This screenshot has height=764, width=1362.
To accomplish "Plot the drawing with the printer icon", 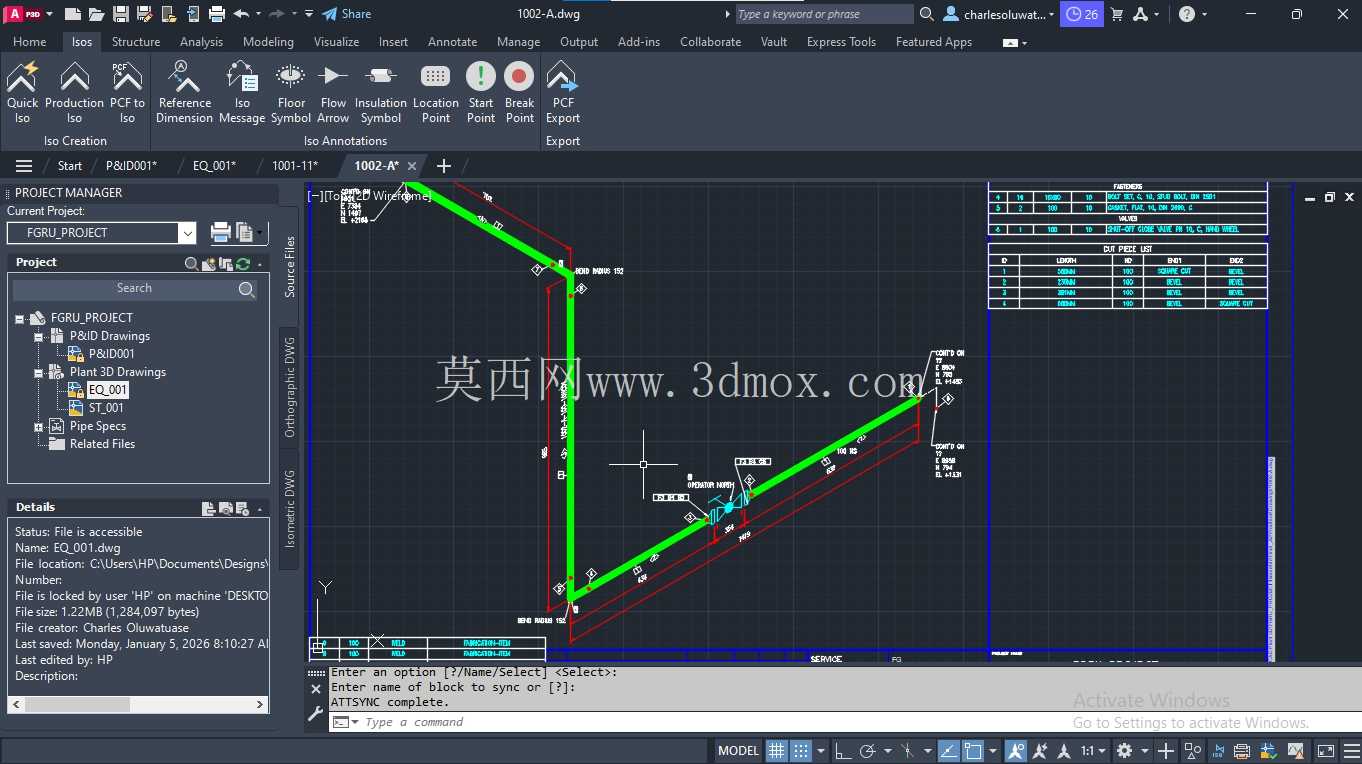I will (x=216, y=14).
